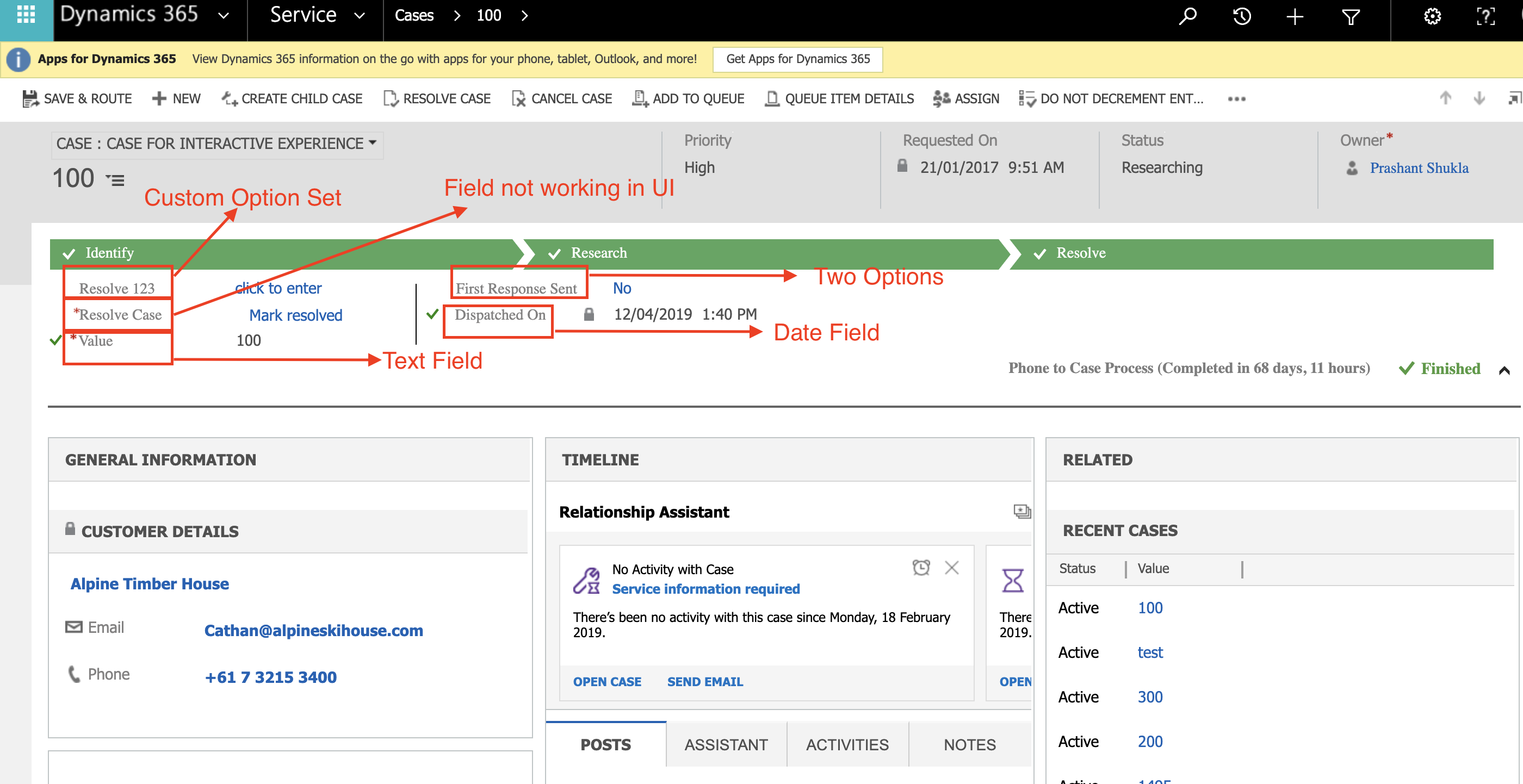Viewport: 1523px width, 784px height.
Task: Open the Dynamics 365 app launcher grid
Action: pyautogui.click(x=26, y=15)
